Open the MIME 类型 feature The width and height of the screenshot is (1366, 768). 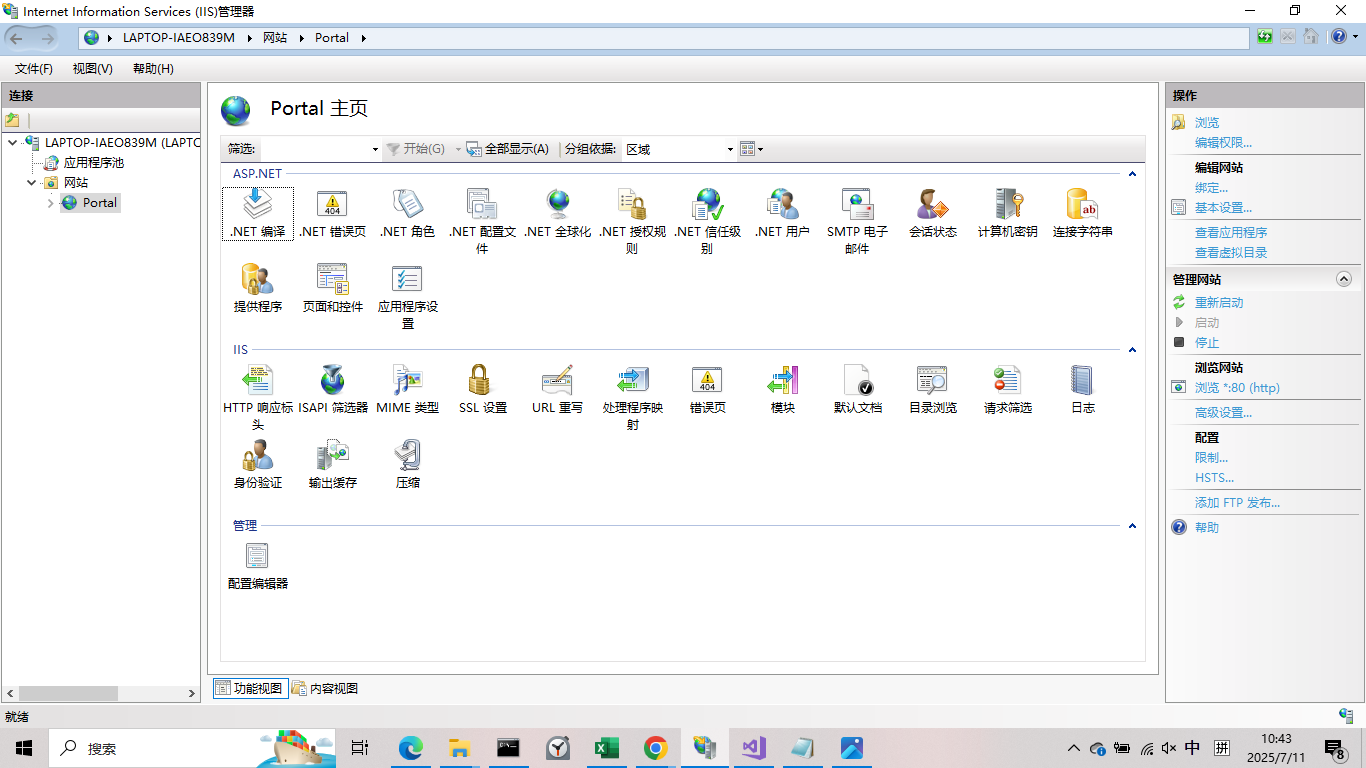click(407, 389)
